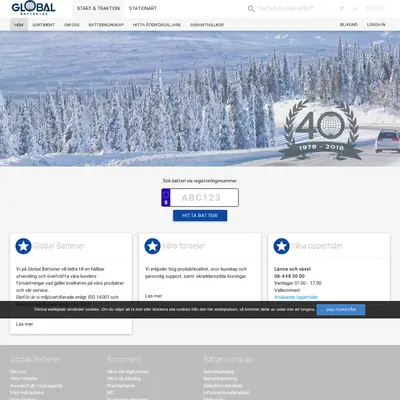Image resolution: width=400 pixels, height=400 pixels.
Task: Accept cookies with Jag förstår button
Action: (341, 310)
